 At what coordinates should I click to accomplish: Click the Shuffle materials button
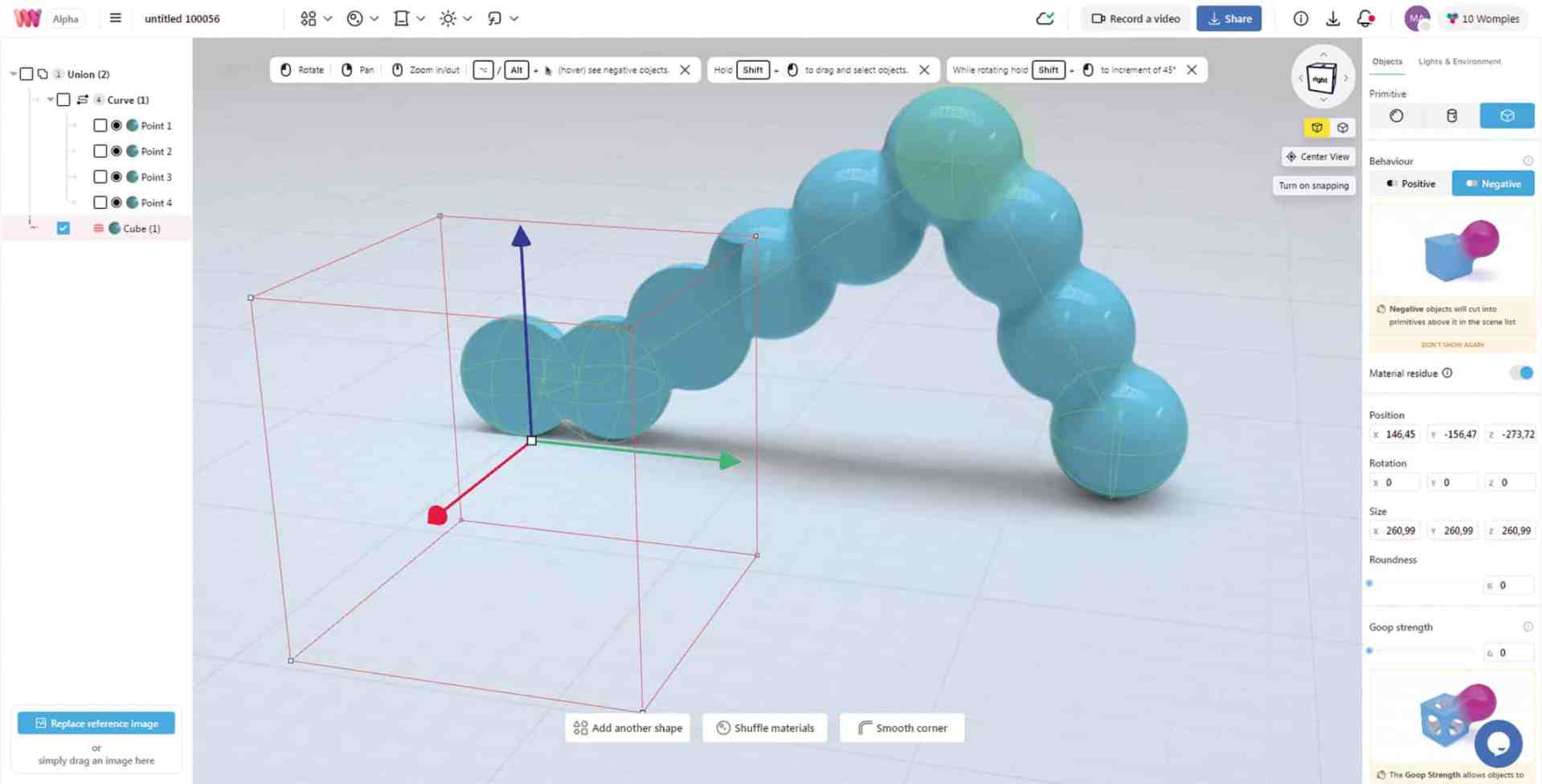(763, 728)
